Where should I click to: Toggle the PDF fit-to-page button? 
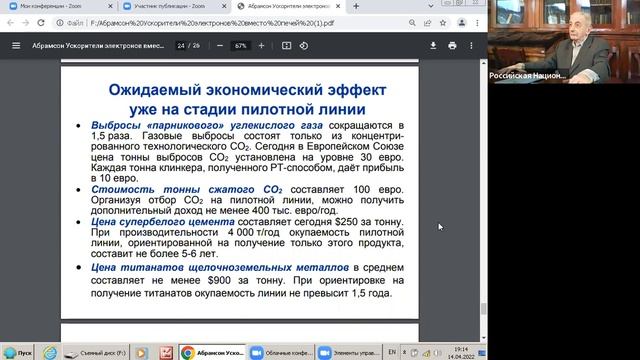287,46
